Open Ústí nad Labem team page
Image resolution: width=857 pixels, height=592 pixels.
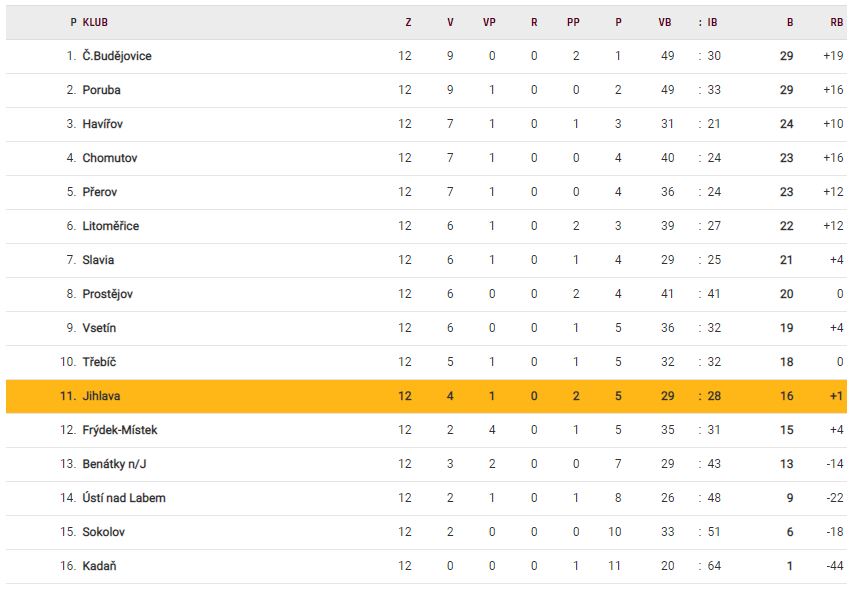[x=124, y=498]
